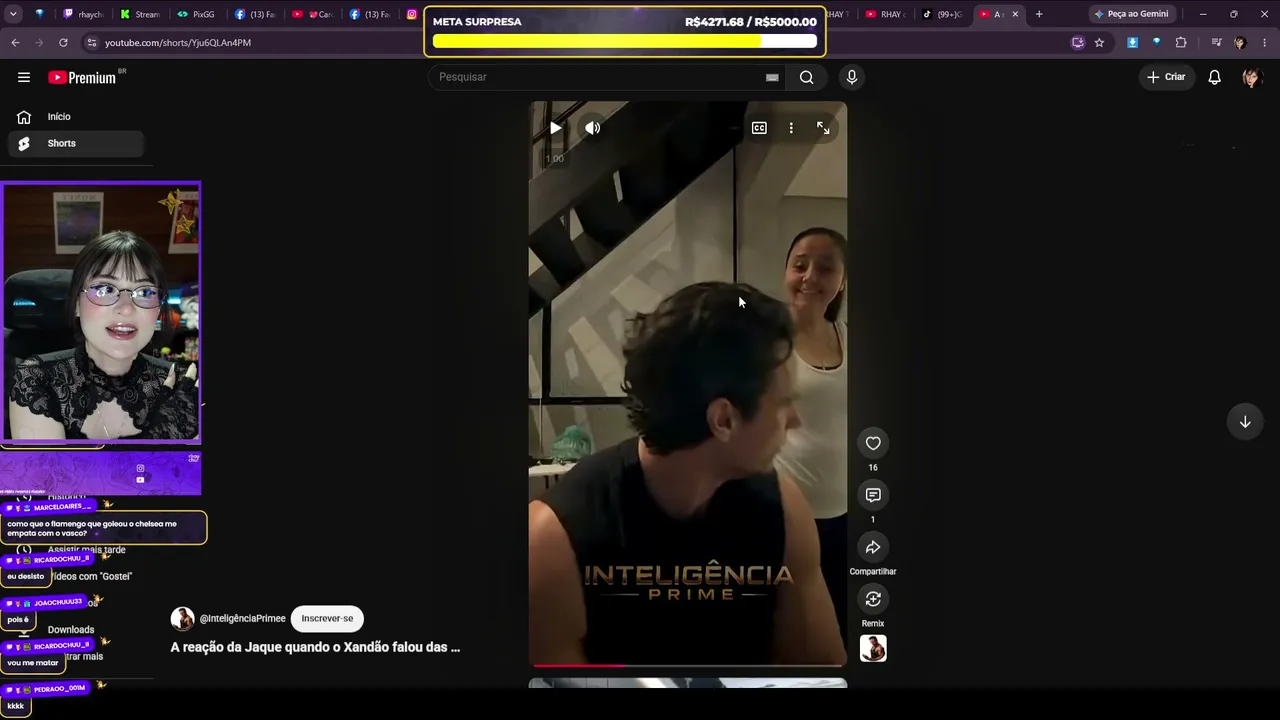Switch to the Kick Stream tab

tap(140, 14)
